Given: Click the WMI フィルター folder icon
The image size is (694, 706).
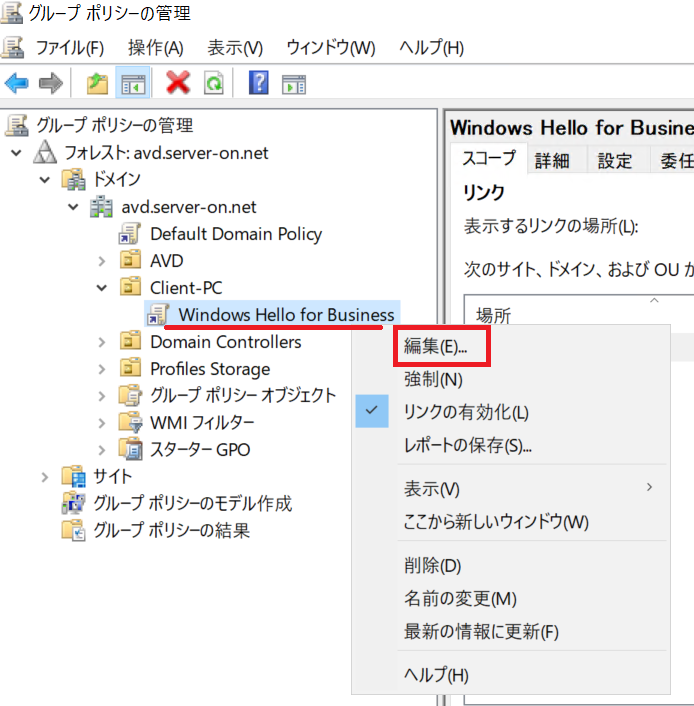Looking at the screenshot, I should pyautogui.click(x=131, y=422).
